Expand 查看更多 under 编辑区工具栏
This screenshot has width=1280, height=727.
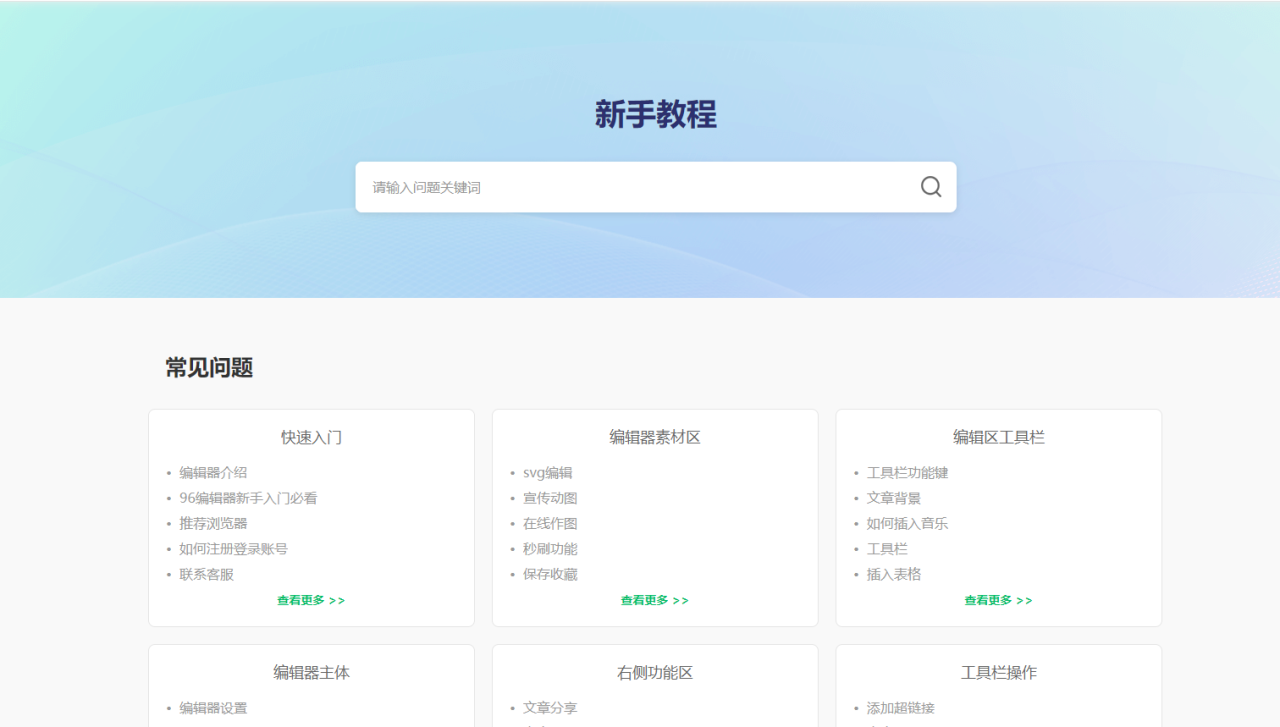(x=998, y=601)
